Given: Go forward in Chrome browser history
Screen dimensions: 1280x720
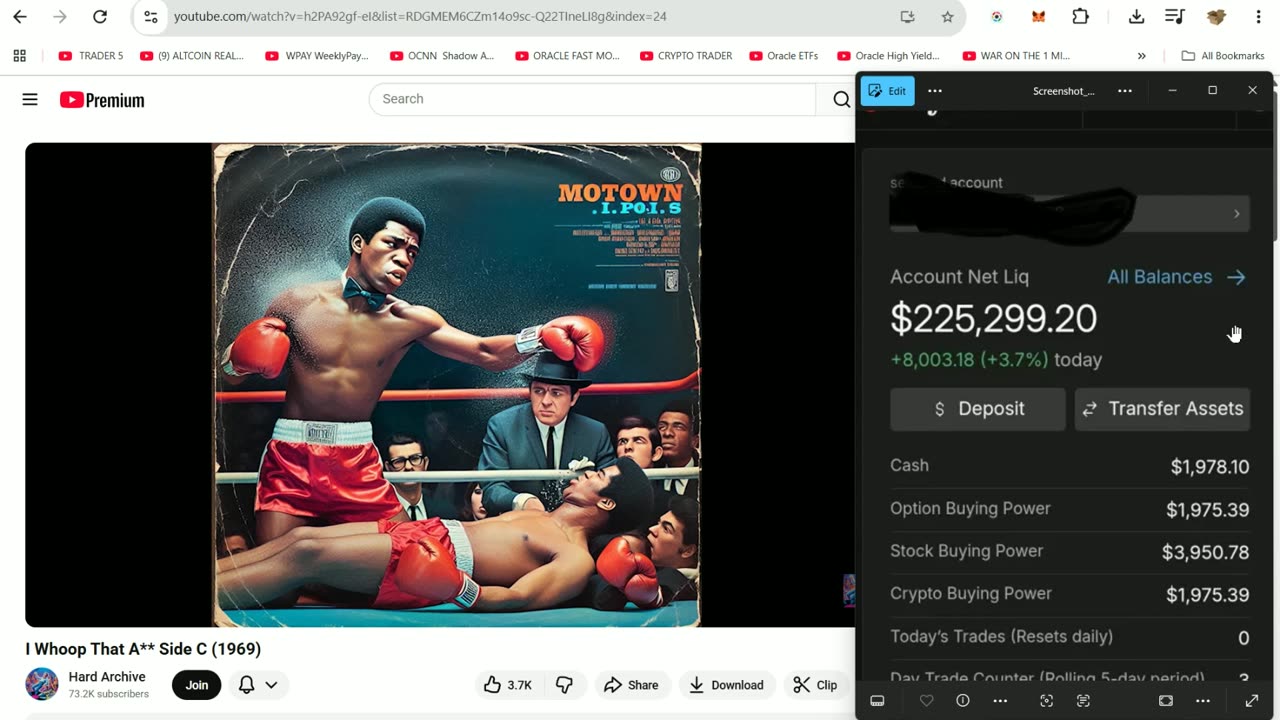Looking at the screenshot, I should (x=60, y=17).
